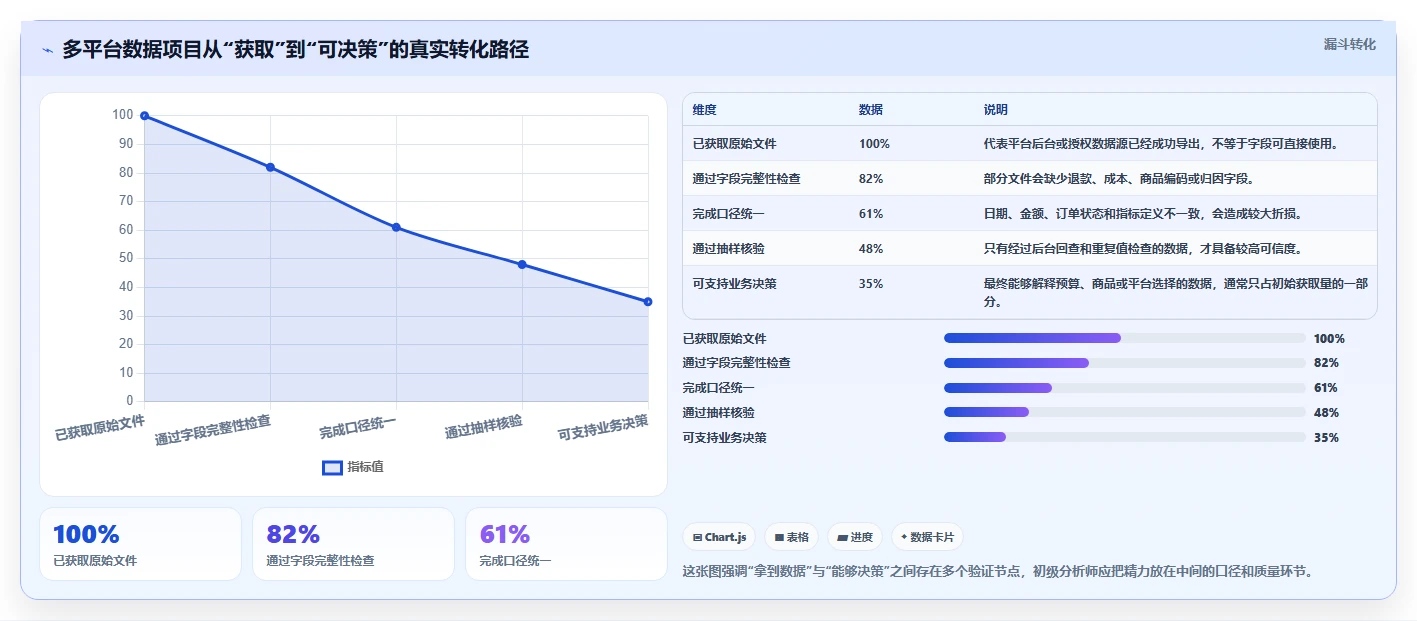
Task: Toggle the 指标值 legend swatch
Action: pos(332,467)
